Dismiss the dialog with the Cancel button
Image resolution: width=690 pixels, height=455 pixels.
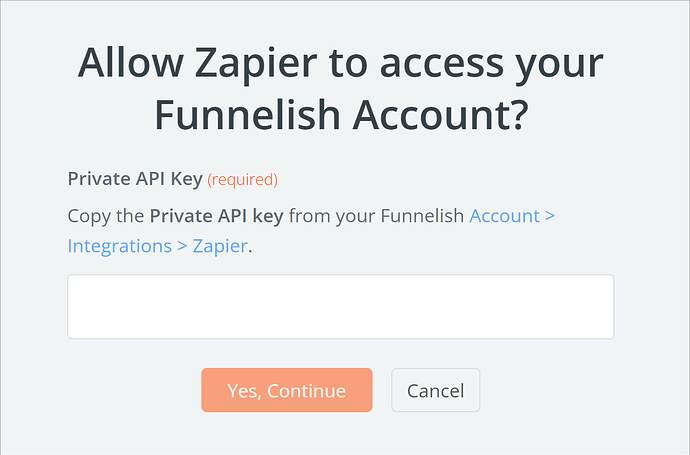[x=435, y=390]
